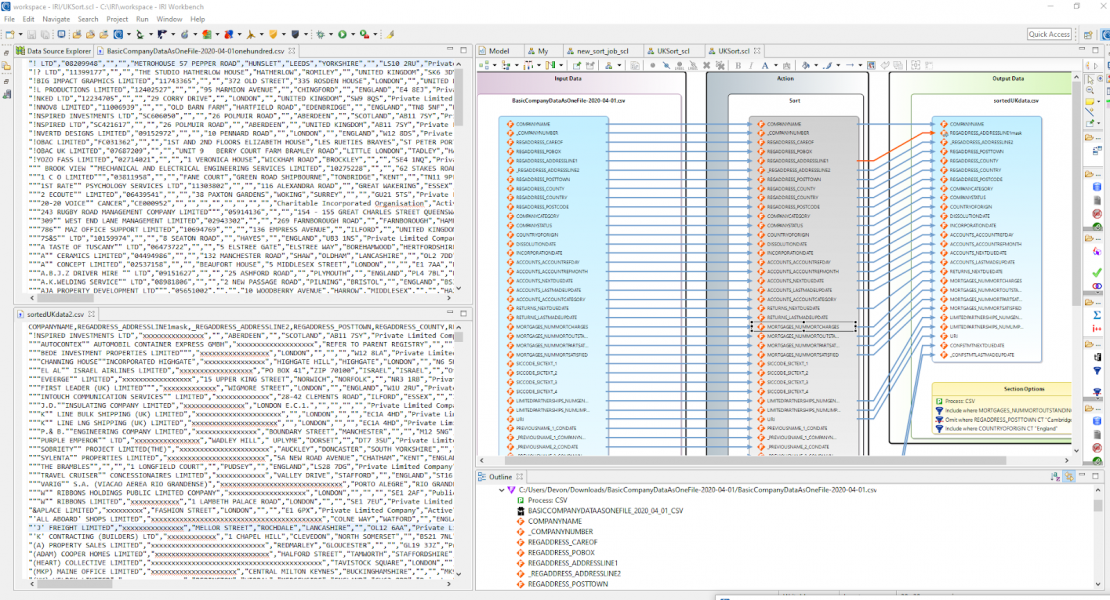Toggle the Link with Editor icon in Outline
This screenshot has height=600, width=1110.
(1069, 476)
